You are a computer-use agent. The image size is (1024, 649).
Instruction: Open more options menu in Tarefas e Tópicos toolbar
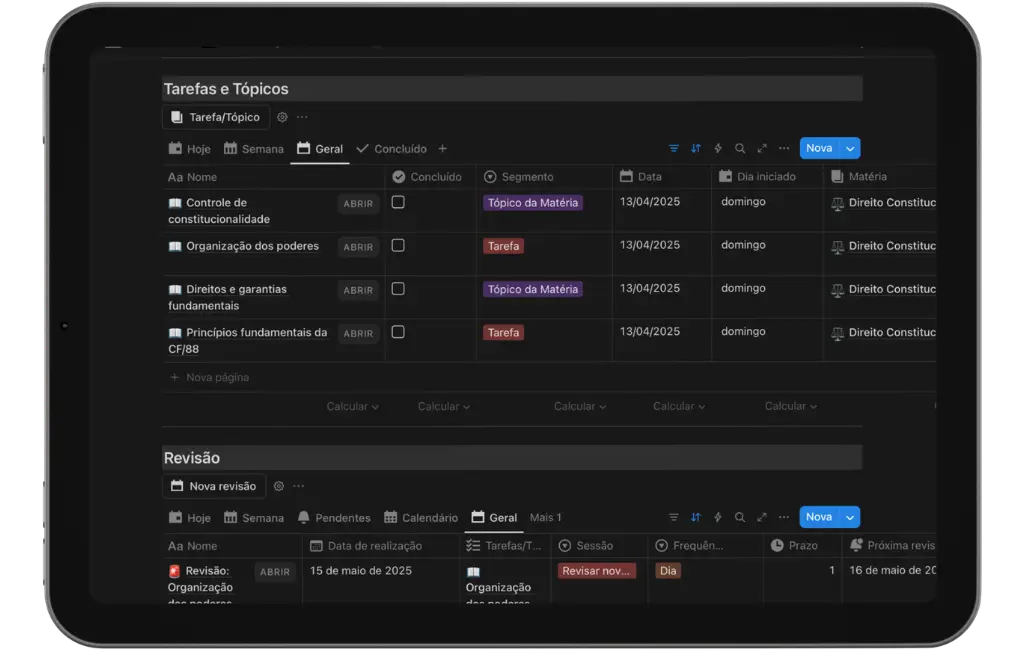coord(784,148)
